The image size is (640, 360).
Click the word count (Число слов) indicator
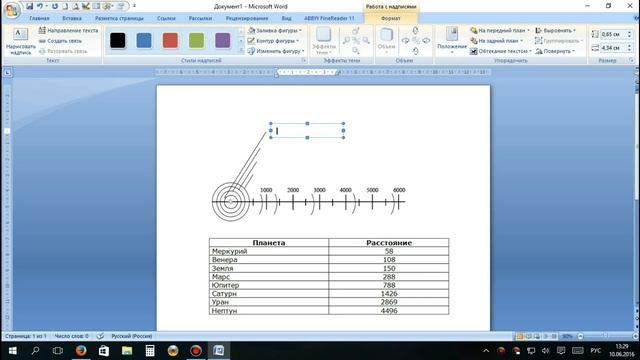coord(71,336)
